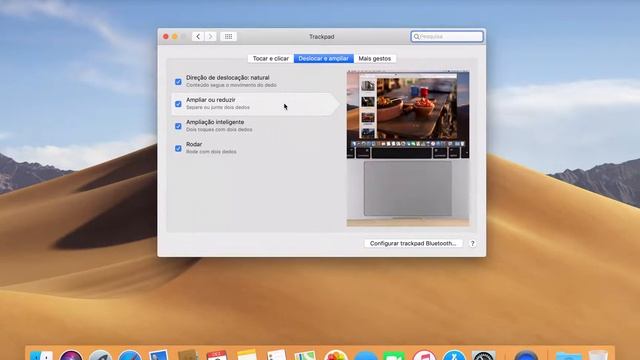Focus the Pesquisa search field

(x=447, y=37)
